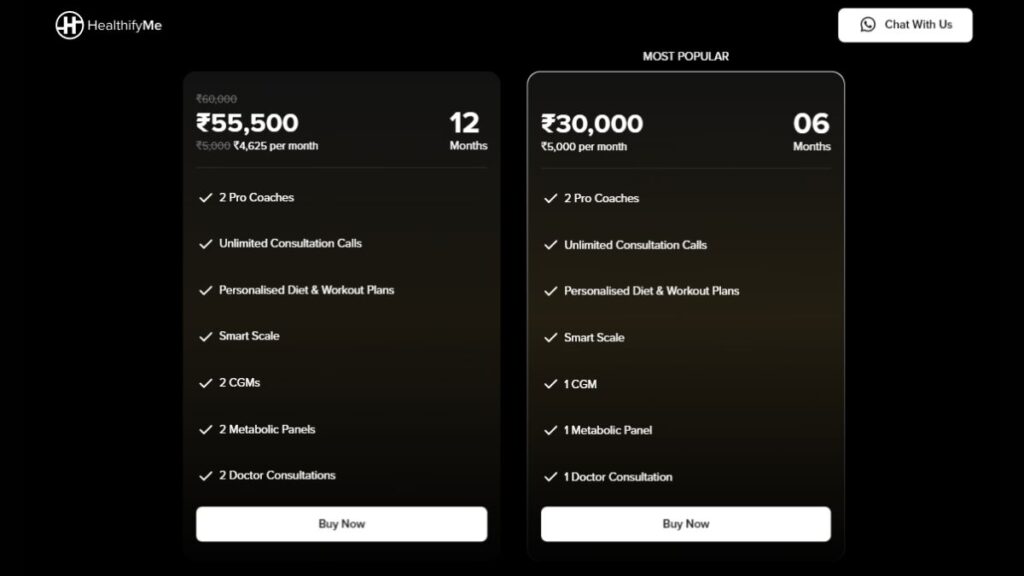Click the MOST POPULAR label
This screenshot has width=1024, height=576.
pyautogui.click(x=686, y=56)
